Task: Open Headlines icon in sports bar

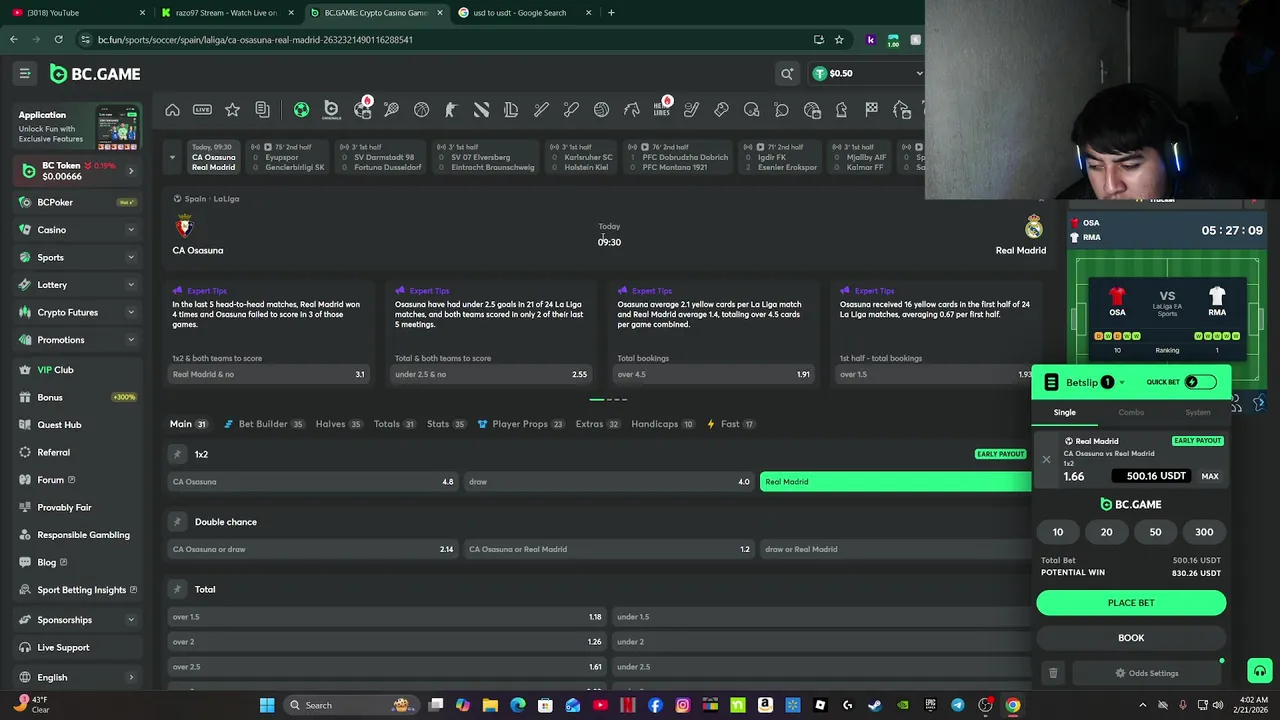Action: 662,110
